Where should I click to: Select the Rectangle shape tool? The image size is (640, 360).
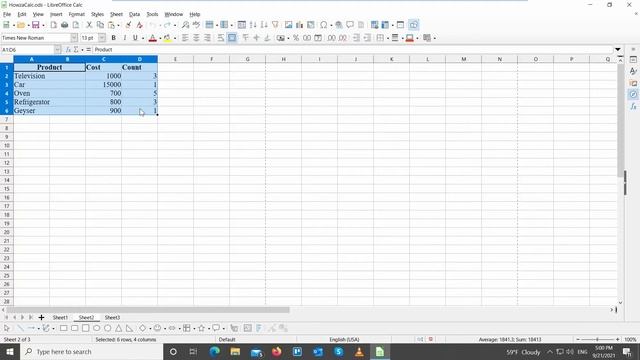(x=63, y=328)
